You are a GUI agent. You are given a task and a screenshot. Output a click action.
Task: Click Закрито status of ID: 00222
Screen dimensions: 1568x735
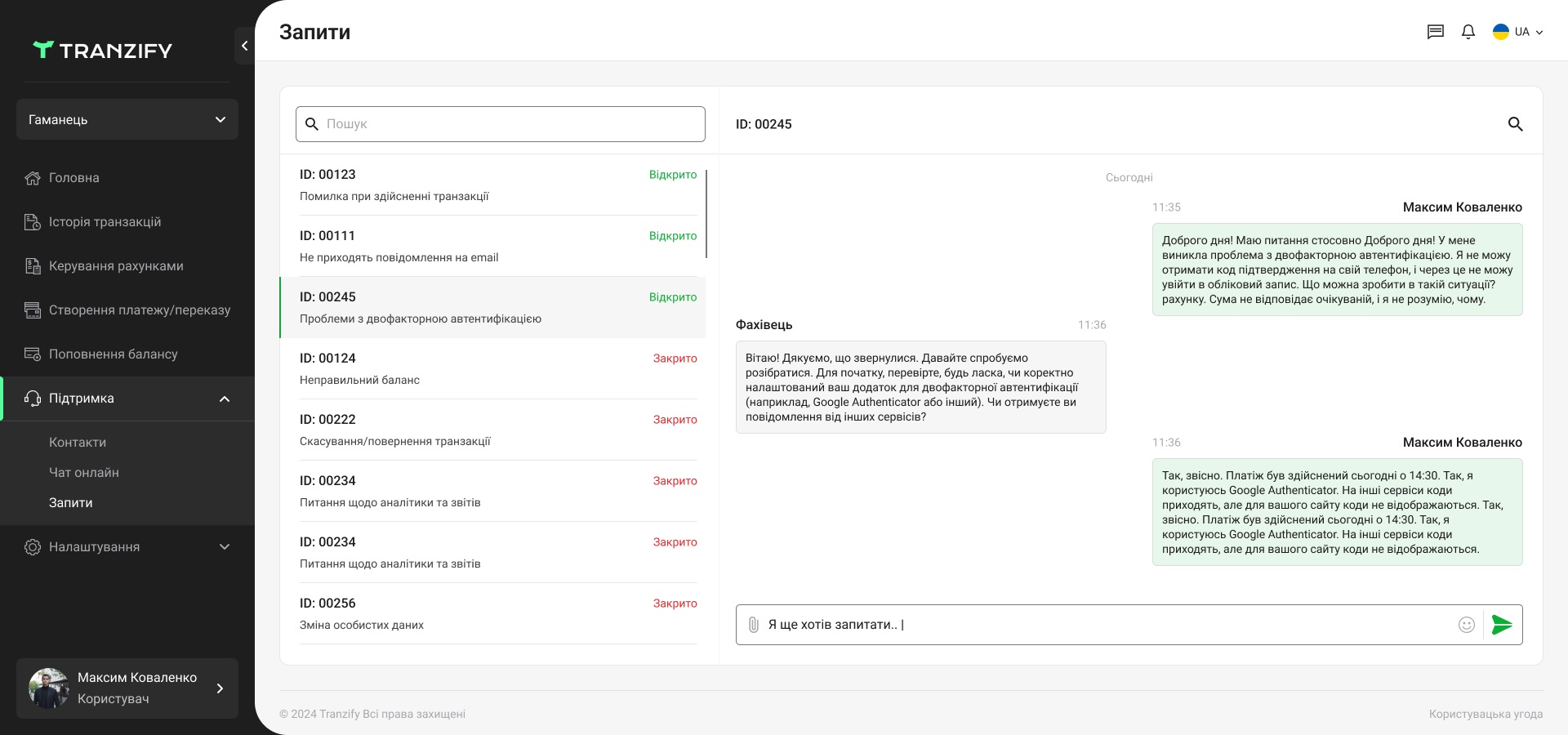tap(675, 420)
